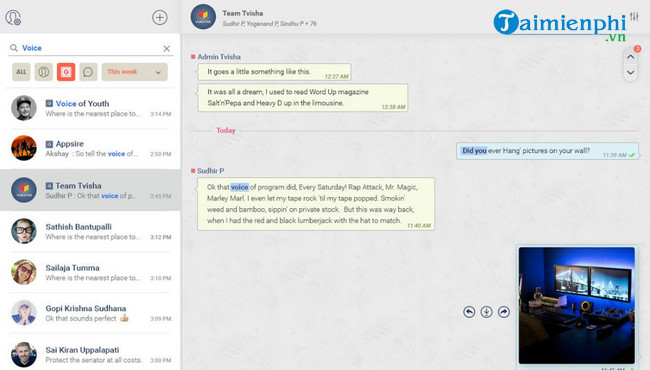This screenshot has height=370, width=650.
Task: Jump to previous search result arrow
Action: click(631, 57)
